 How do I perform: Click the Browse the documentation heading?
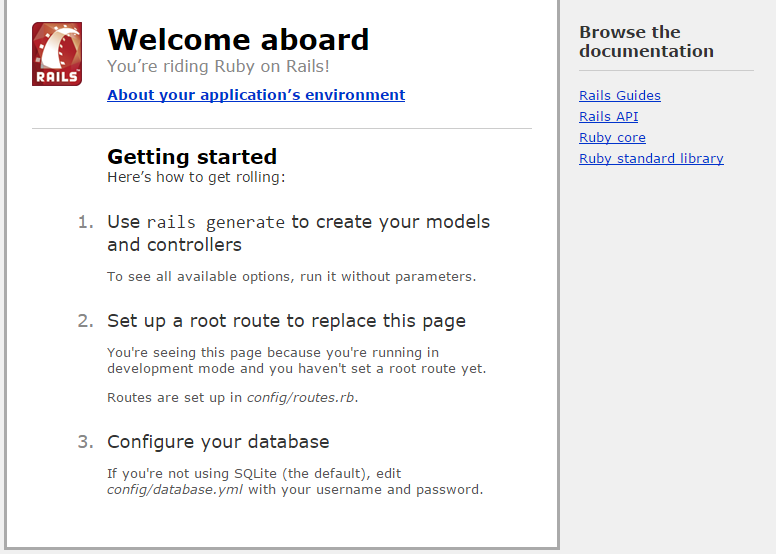[x=646, y=42]
